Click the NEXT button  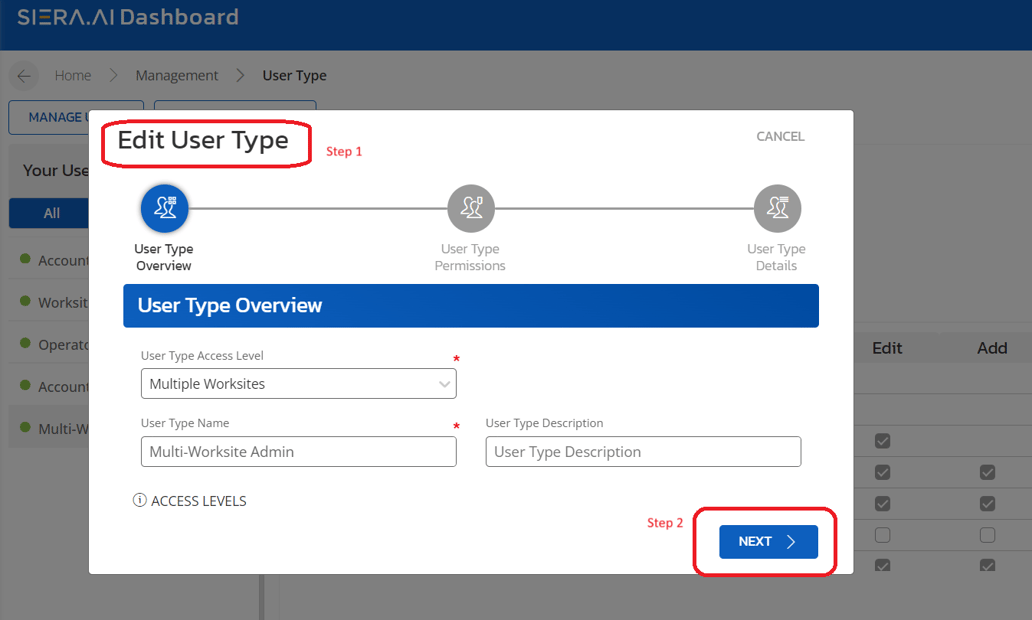[768, 542]
